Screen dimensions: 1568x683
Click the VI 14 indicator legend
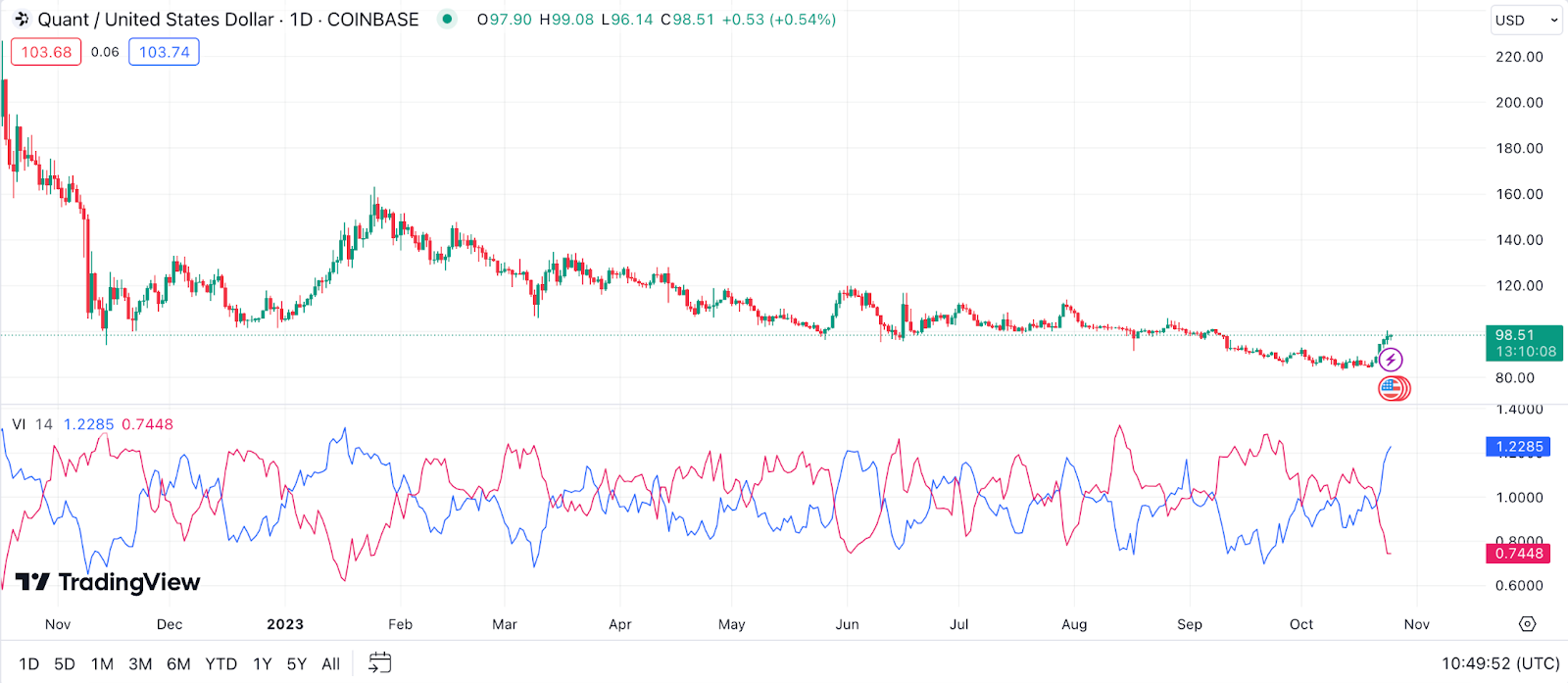(32, 424)
